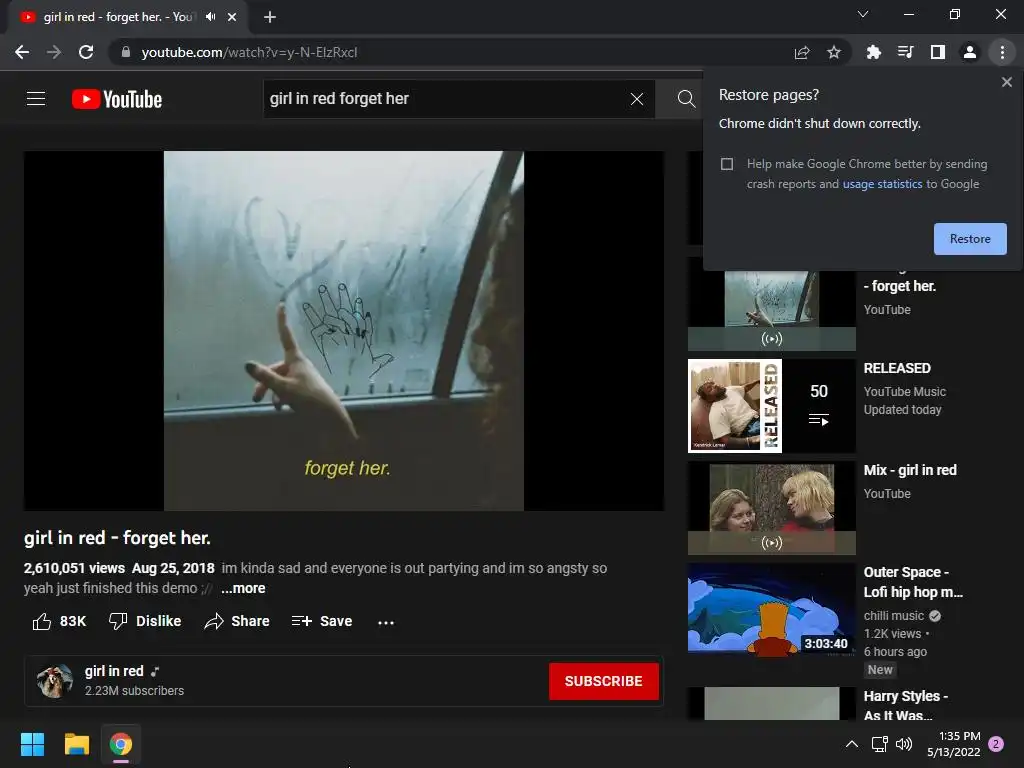Open the Mix - girl in red thumbnail
The height and width of the screenshot is (768, 1024).
pyautogui.click(x=771, y=507)
